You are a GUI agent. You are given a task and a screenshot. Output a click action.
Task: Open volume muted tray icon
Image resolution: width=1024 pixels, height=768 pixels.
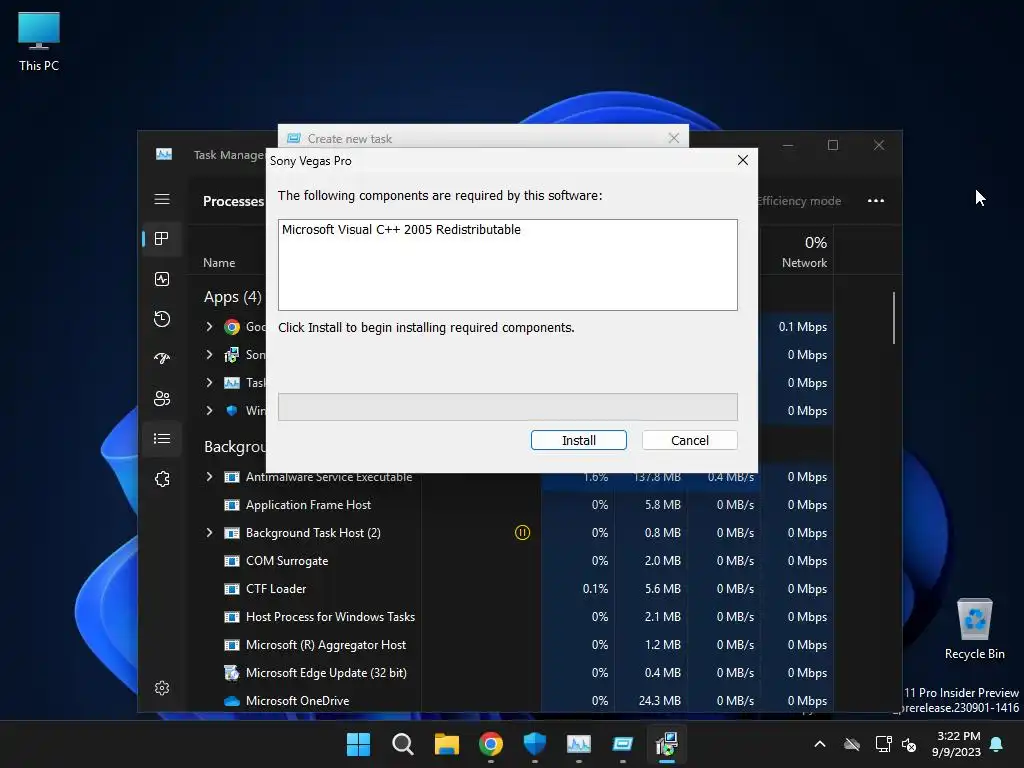coord(908,744)
